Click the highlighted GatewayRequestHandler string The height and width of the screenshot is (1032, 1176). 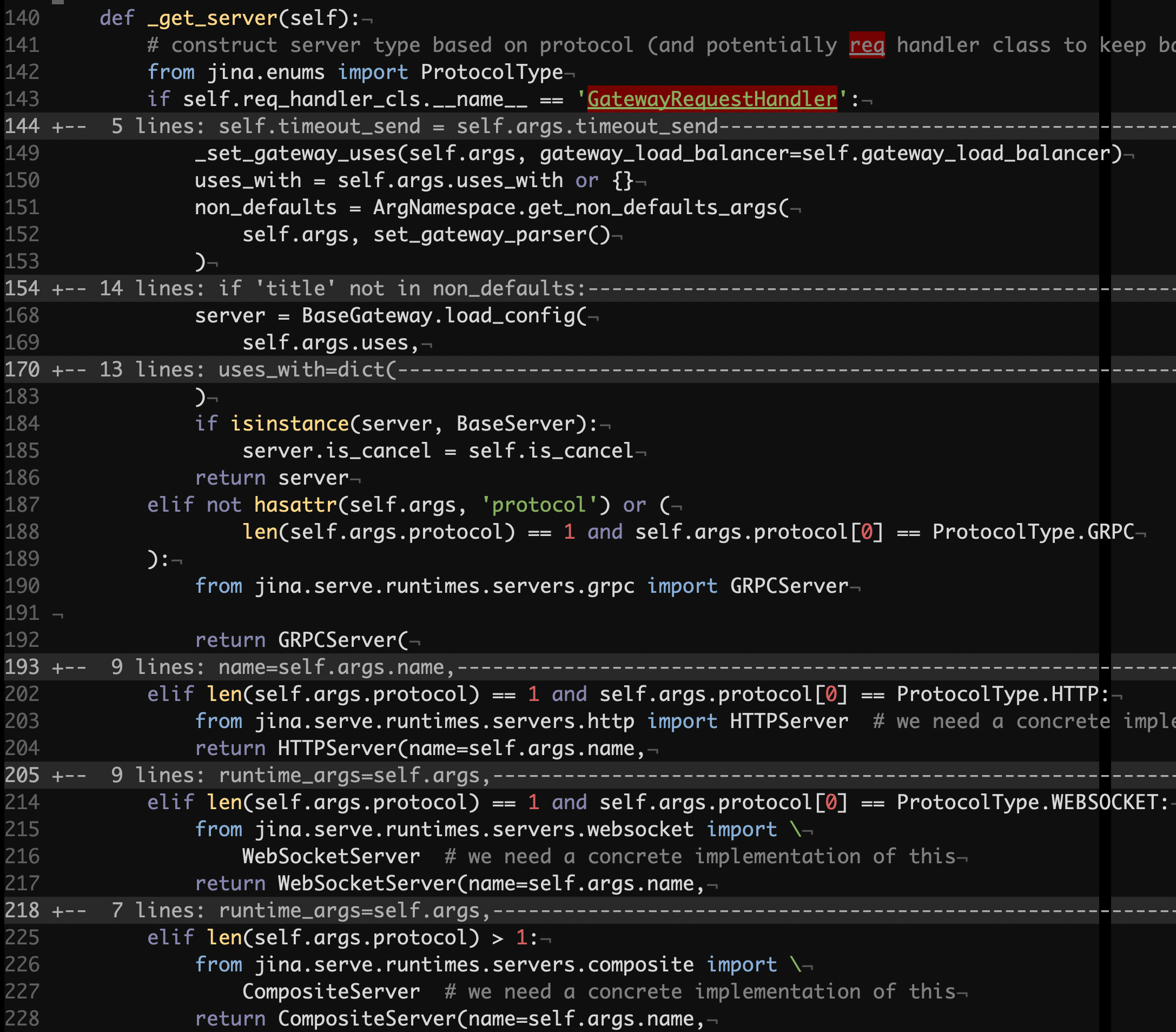coord(712,99)
